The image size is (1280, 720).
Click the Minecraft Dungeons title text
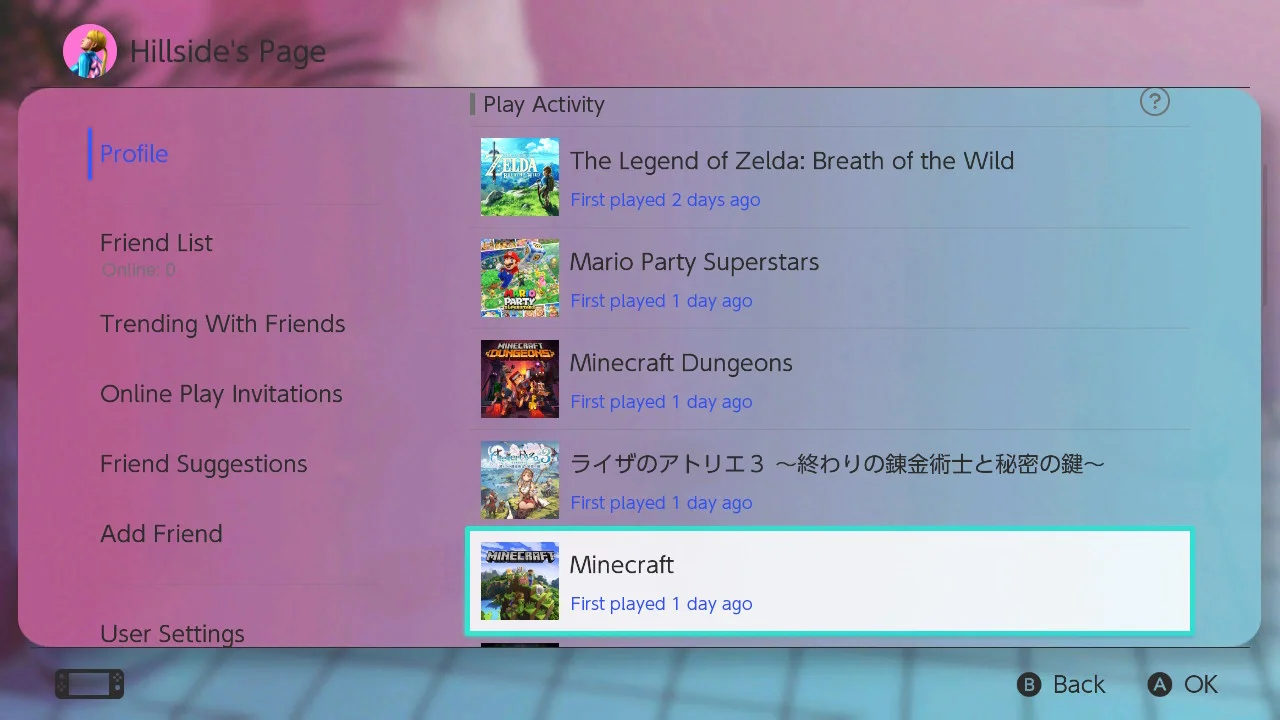point(681,363)
